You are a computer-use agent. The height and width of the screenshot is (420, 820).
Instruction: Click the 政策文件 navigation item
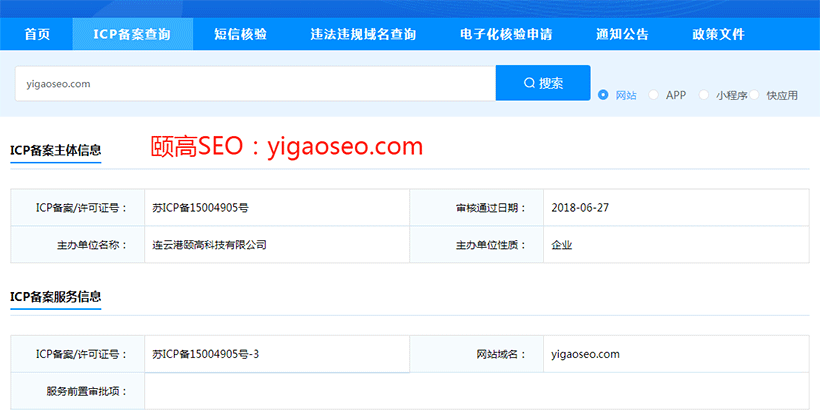718,34
